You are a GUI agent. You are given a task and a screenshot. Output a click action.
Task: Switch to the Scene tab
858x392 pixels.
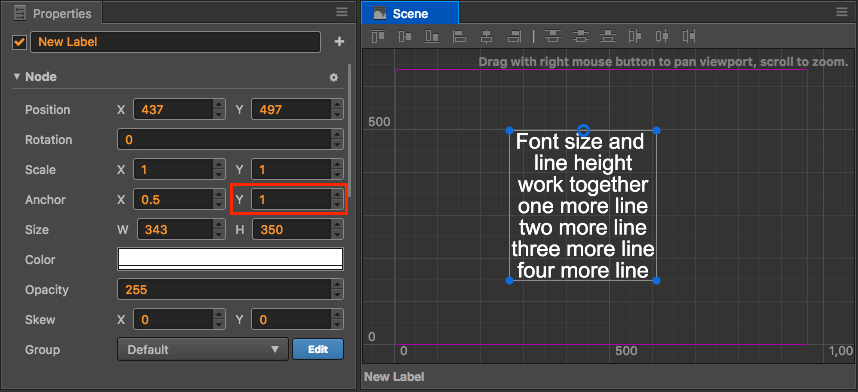pos(410,13)
